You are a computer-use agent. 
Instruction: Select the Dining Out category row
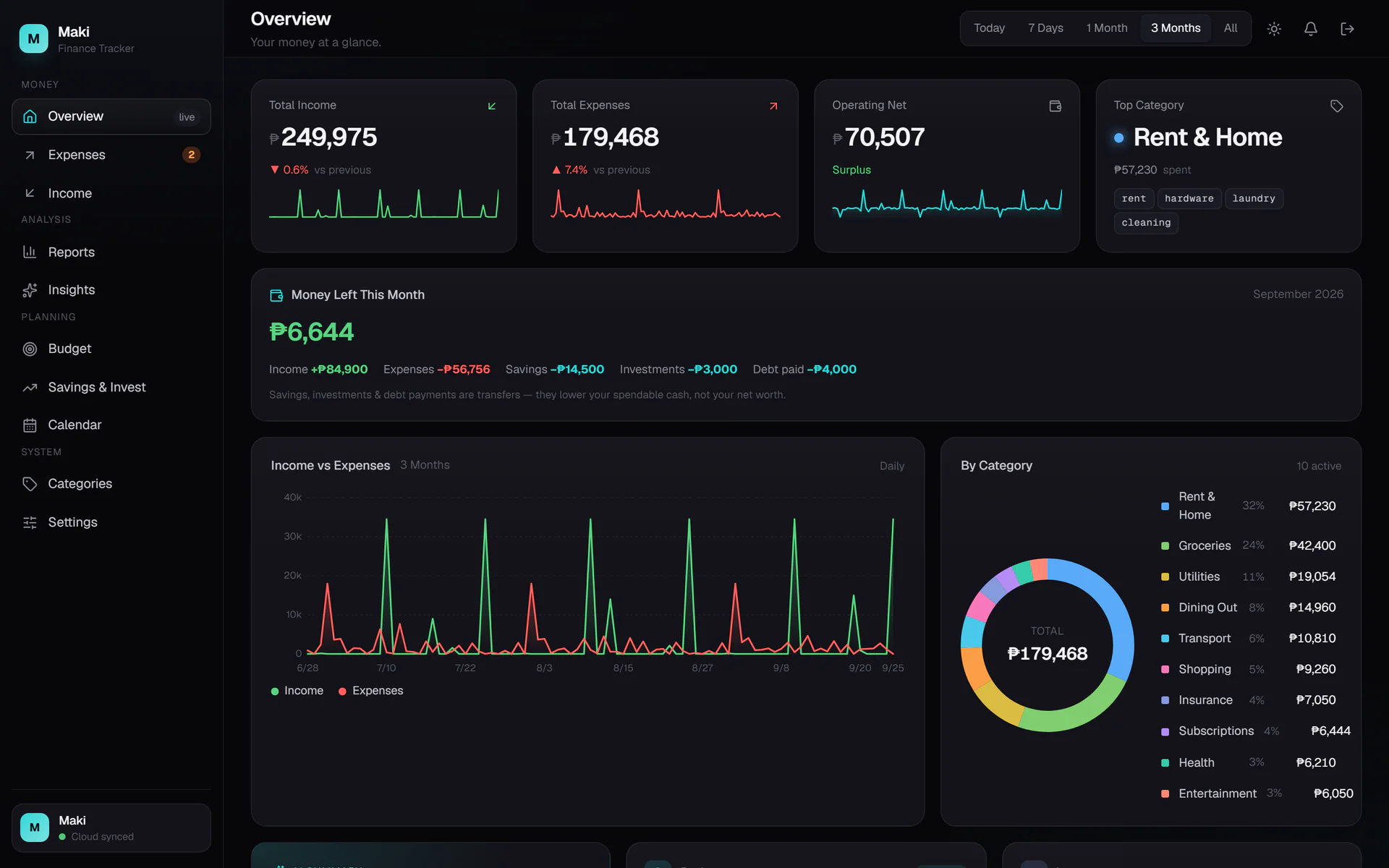tap(1249, 608)
